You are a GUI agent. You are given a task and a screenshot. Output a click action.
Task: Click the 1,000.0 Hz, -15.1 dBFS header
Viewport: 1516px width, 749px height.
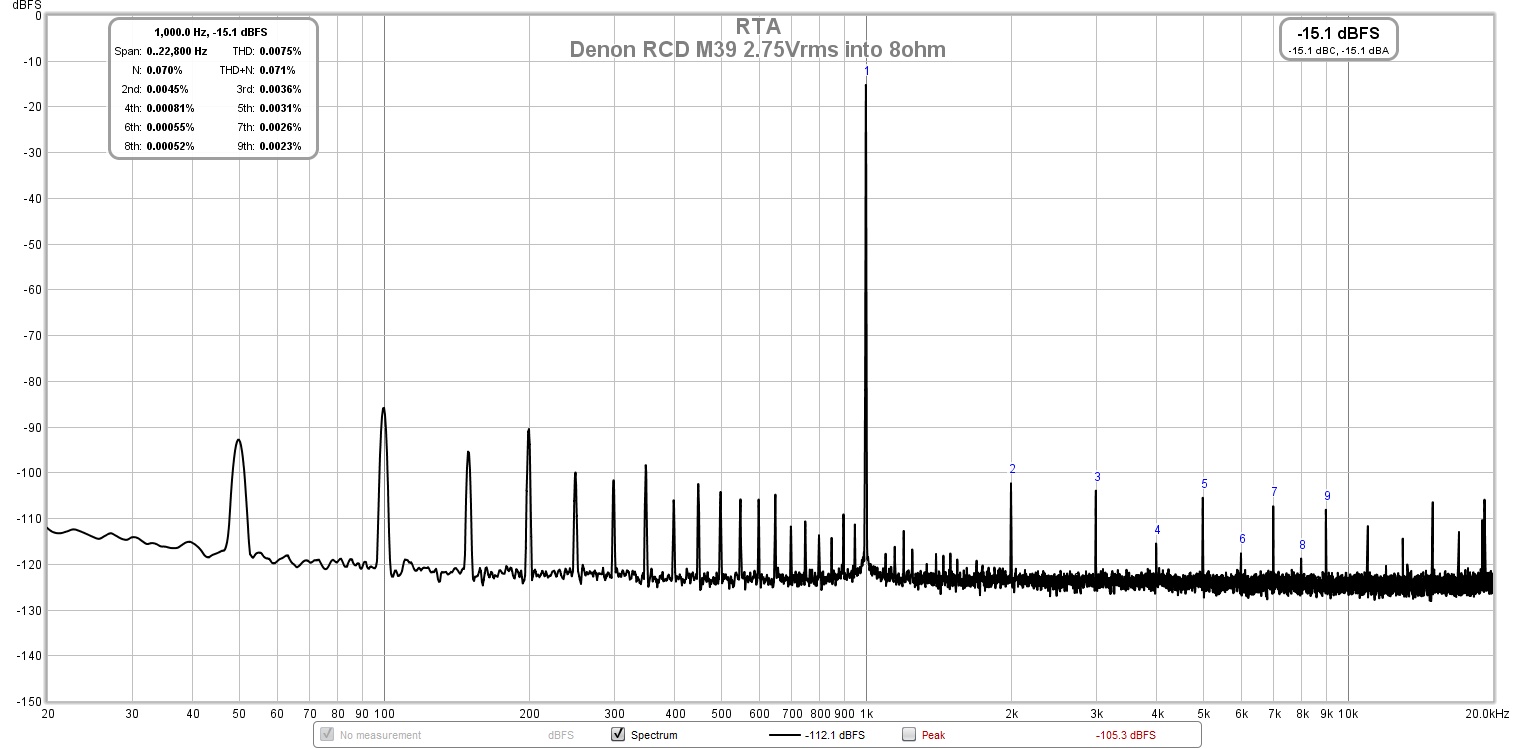coord(212,32)
